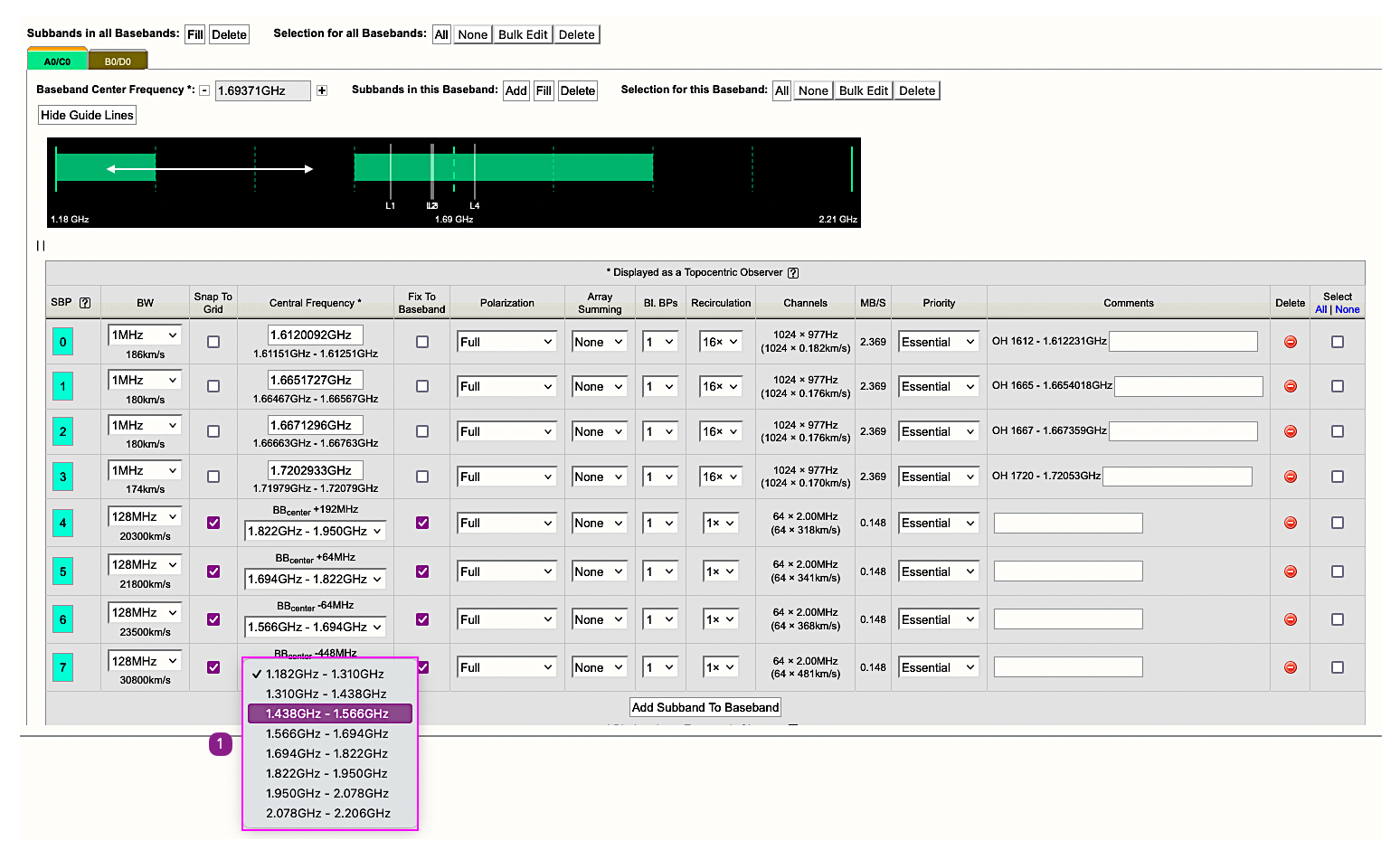Switch to the B0/D0 baseband tab
The image size is (1400, 850).
(x=118, y=61)
